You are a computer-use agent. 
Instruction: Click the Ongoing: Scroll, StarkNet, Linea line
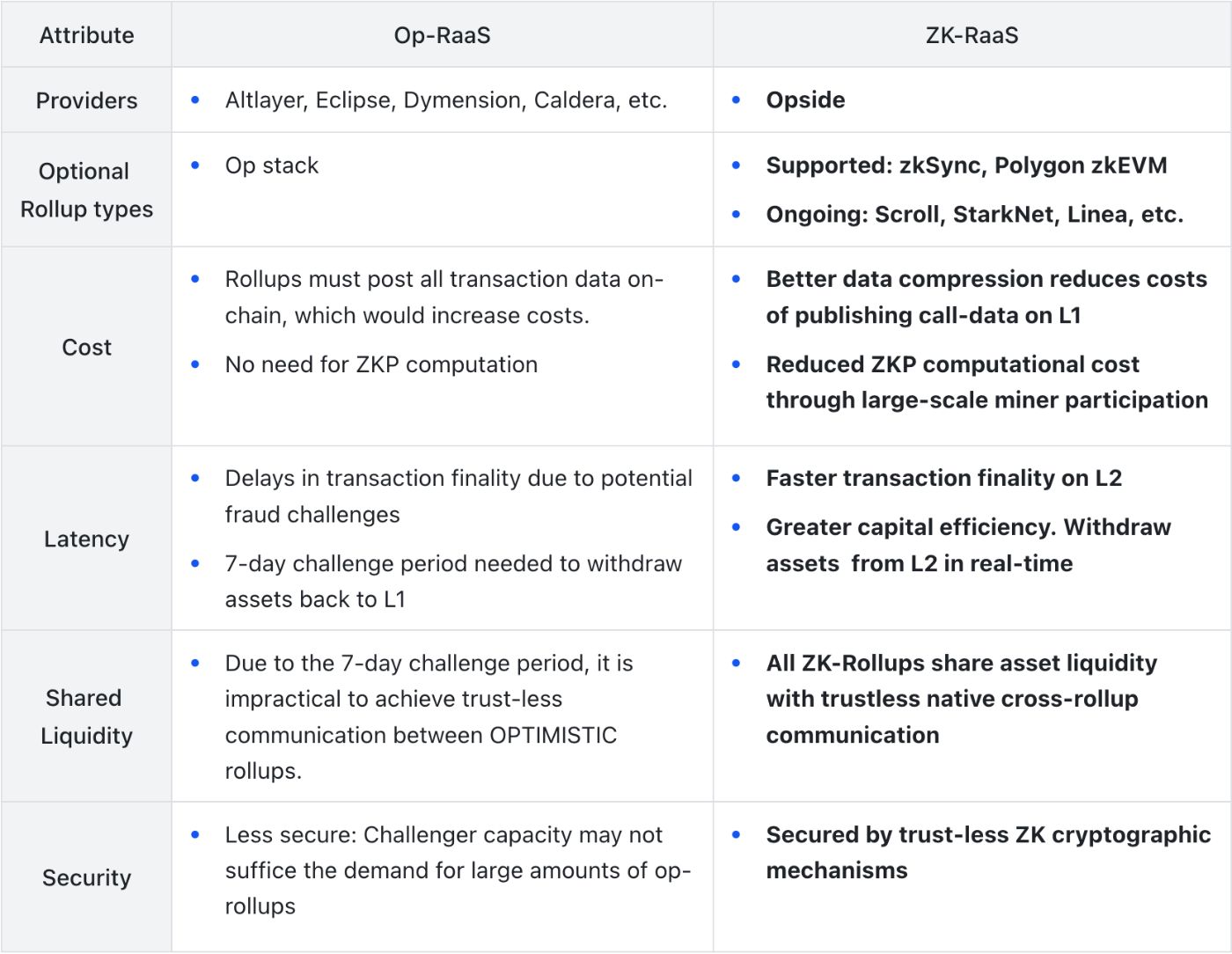click(974, 215)
